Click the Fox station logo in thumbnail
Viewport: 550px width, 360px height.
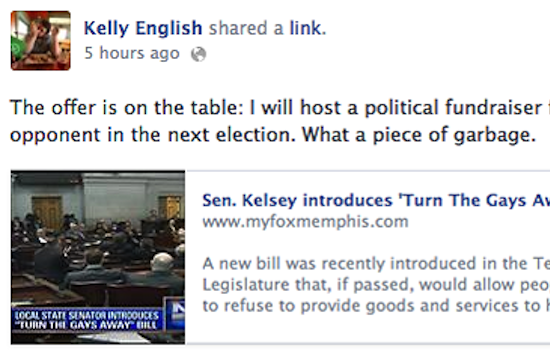(175, 312)
